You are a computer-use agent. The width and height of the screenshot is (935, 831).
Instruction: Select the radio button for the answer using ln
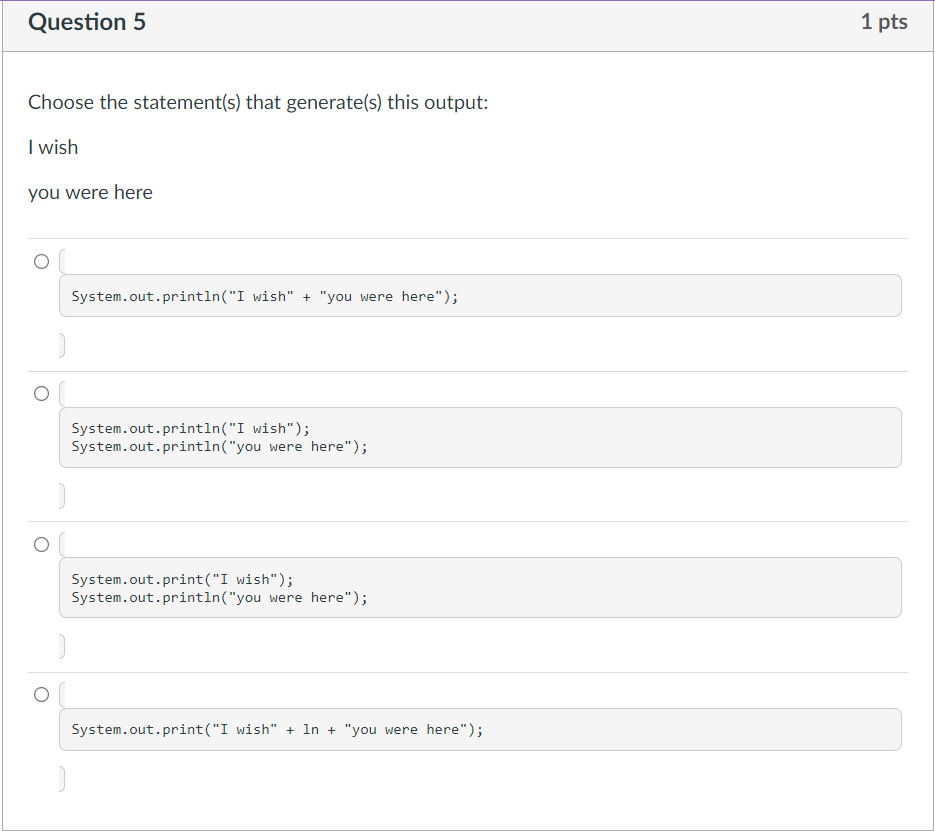41,694
